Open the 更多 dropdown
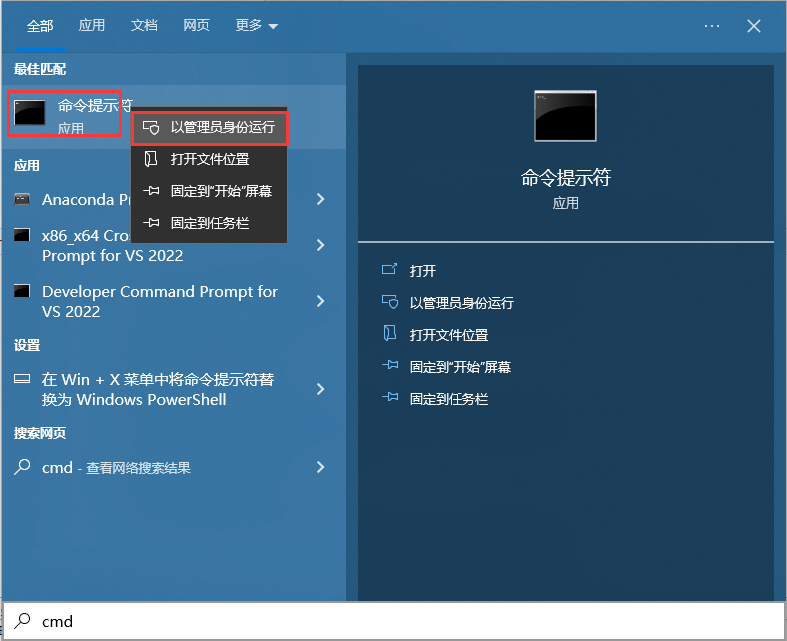787x641 pixels. [256, 25]
